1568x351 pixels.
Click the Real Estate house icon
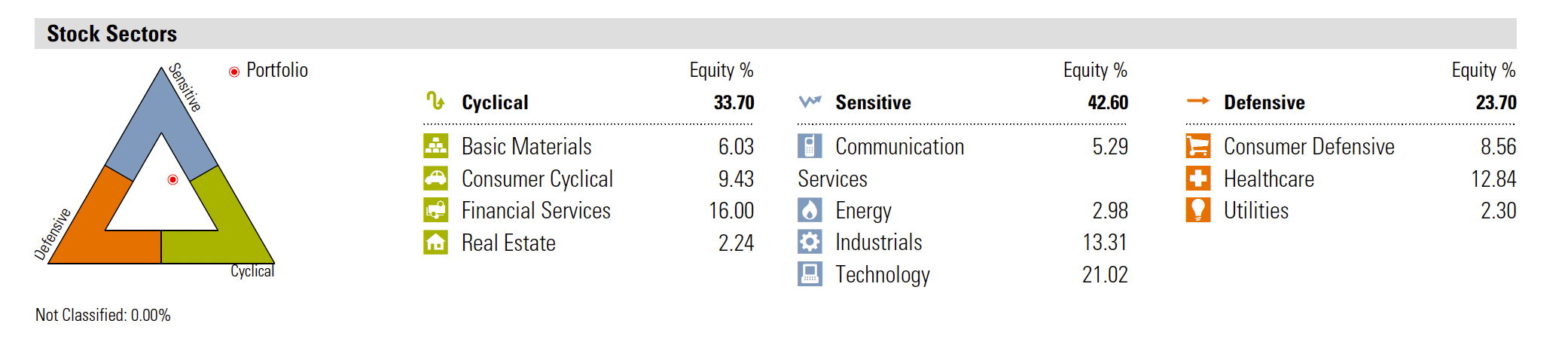pyautogui.click(x=435, y=243)
